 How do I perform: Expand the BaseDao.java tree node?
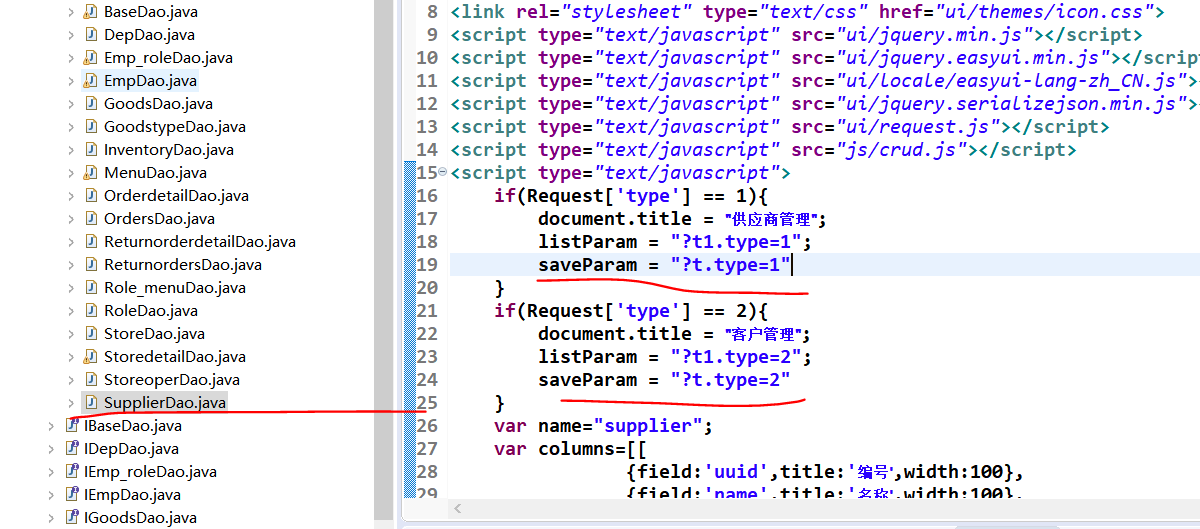click(71, 12)
